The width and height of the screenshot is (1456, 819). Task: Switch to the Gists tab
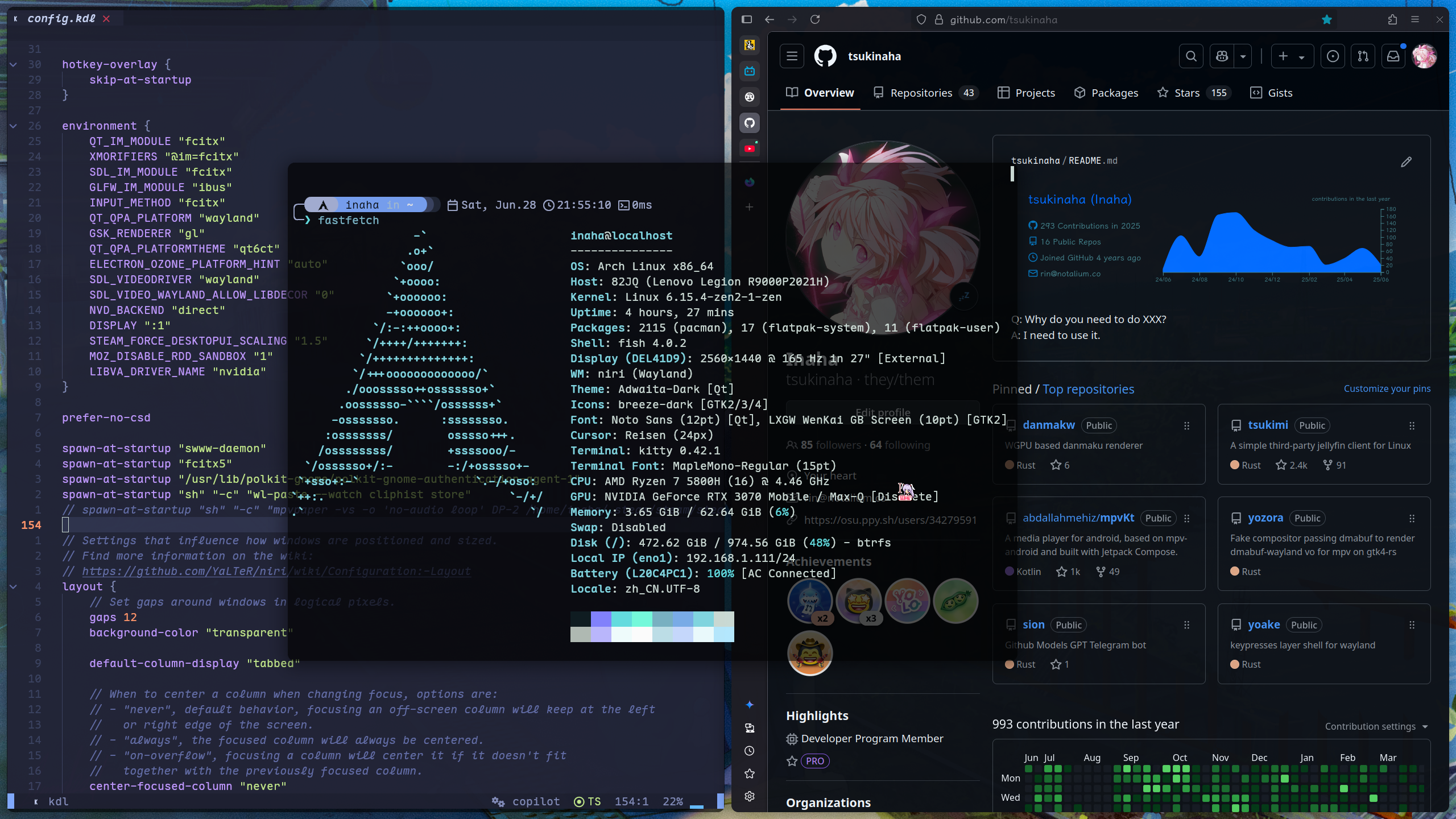click(1272, 93)
